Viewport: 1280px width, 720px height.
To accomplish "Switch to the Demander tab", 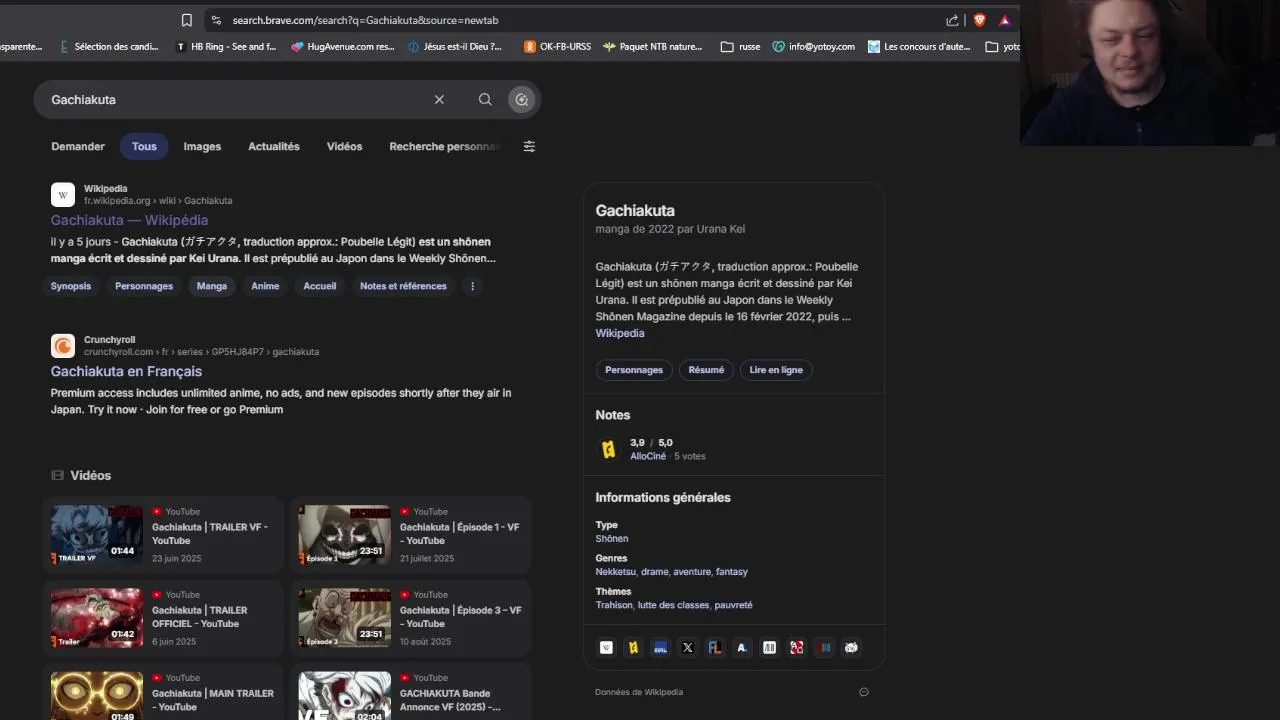I will click(78, 146).
